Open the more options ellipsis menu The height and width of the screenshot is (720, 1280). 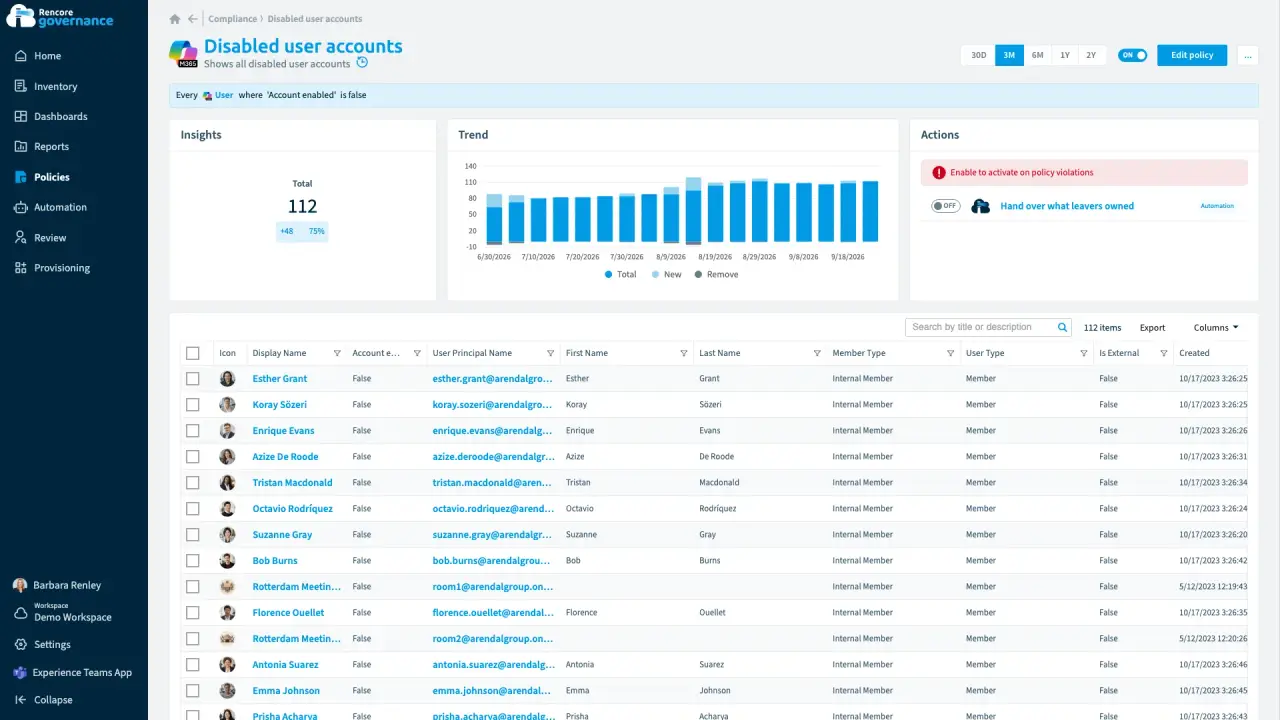[1248, 55]
